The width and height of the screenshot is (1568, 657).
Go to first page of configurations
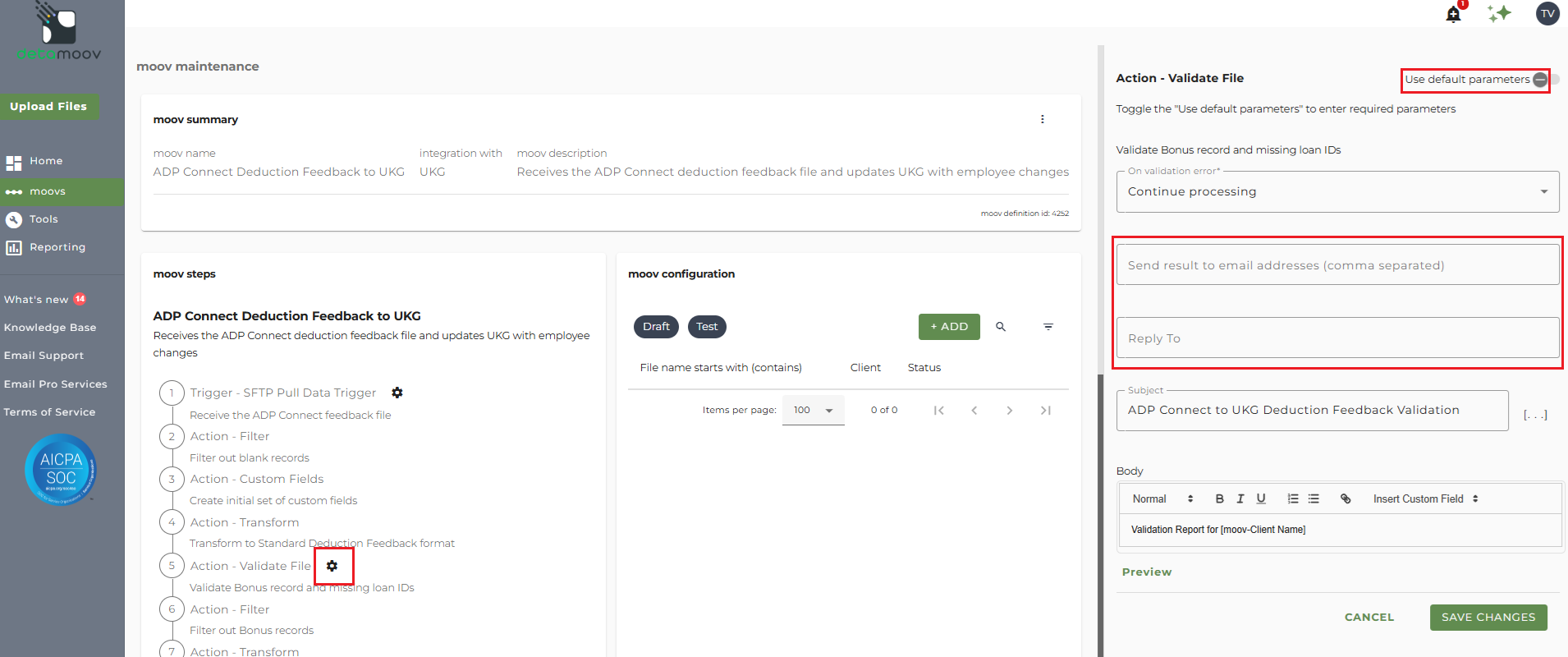(939, 411)
